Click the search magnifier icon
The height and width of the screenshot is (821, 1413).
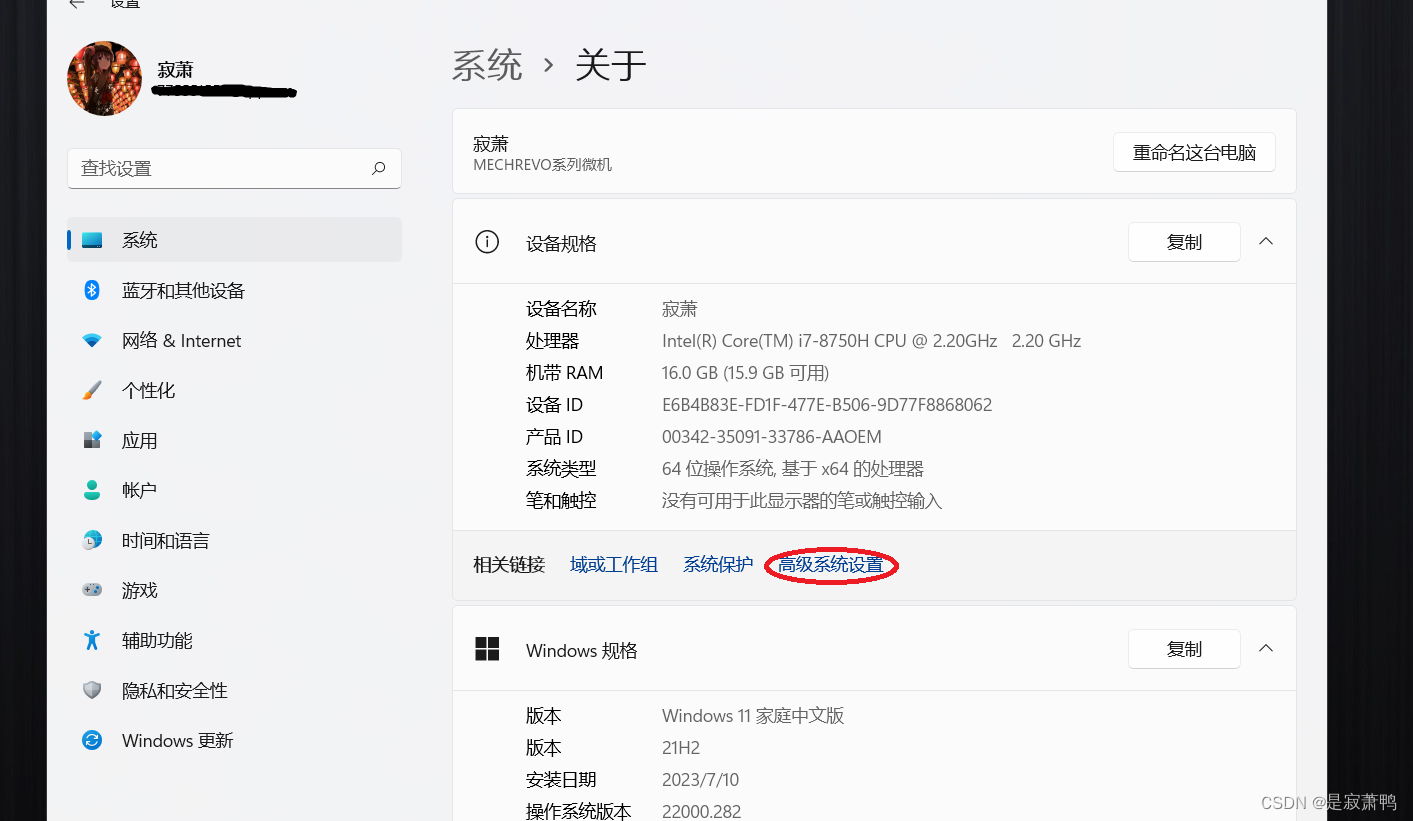(378, 169)
